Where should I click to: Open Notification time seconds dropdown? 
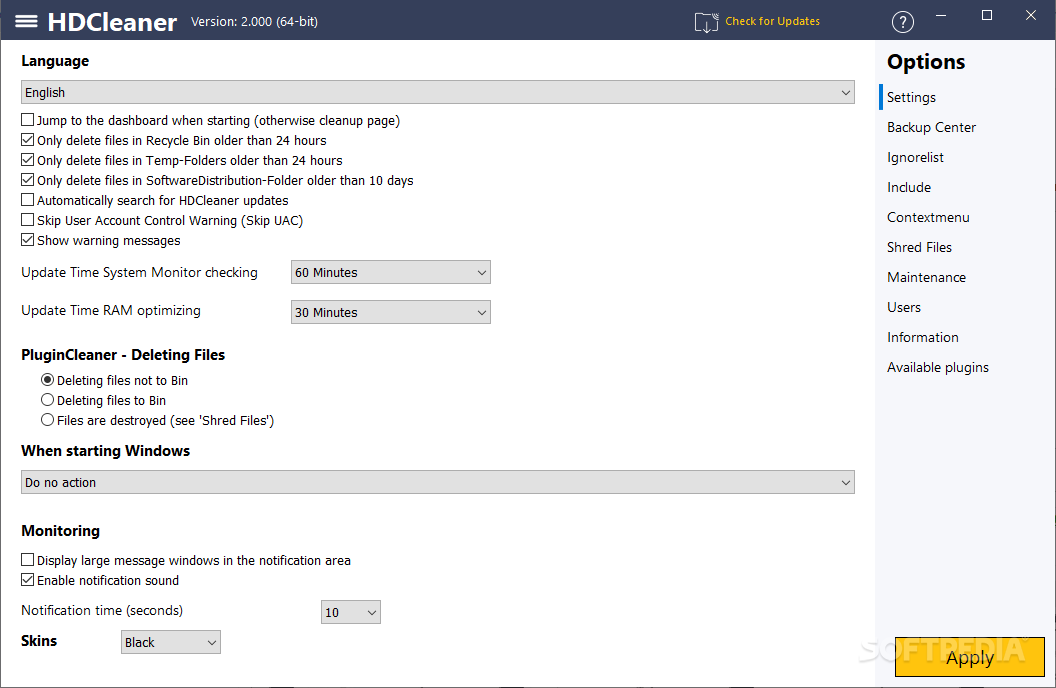[351, 613]
